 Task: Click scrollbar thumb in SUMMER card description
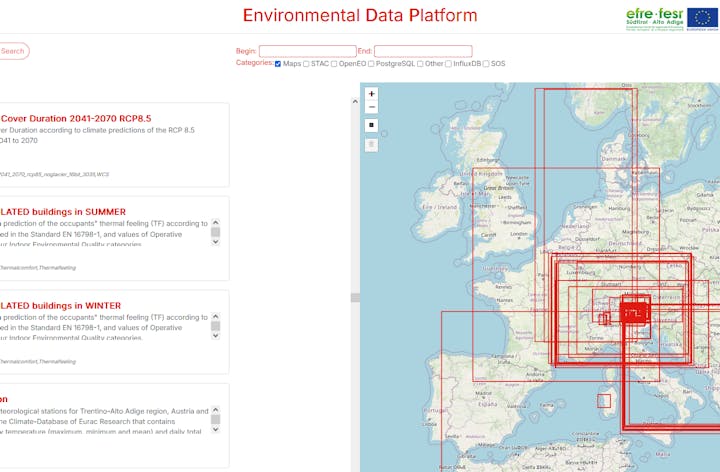(x=215, y=232)
